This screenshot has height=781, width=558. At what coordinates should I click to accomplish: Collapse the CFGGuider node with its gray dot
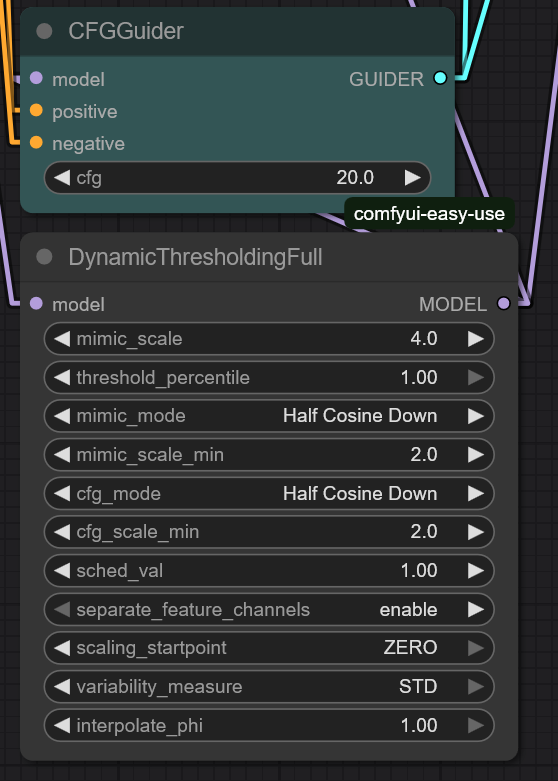(x=44, y=31)
